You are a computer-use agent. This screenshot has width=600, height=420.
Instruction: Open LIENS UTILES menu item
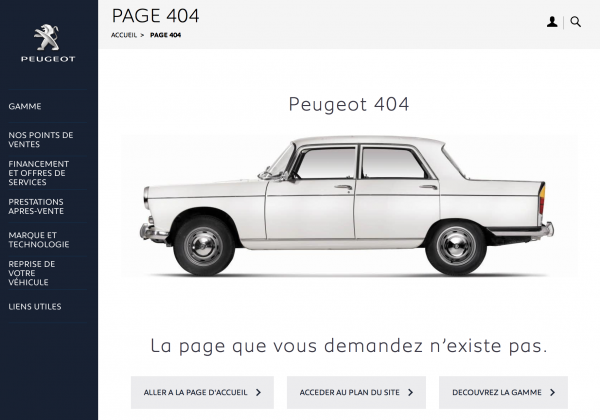tap(35, 306)
